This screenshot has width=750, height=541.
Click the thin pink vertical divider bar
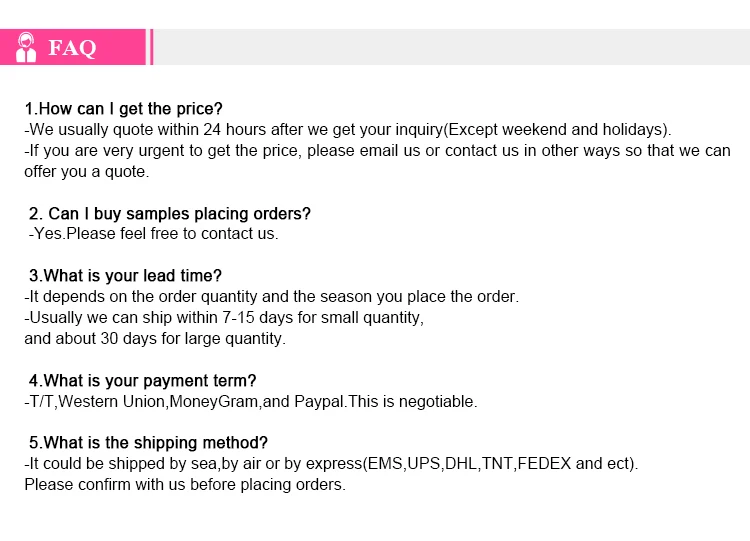(x=151, y=47)
